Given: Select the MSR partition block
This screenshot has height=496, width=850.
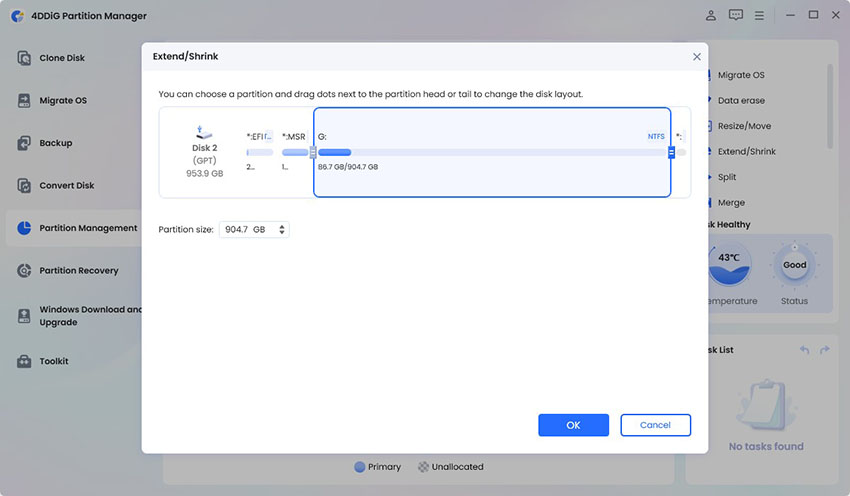Looking at the screenshot, I should 294,152.
